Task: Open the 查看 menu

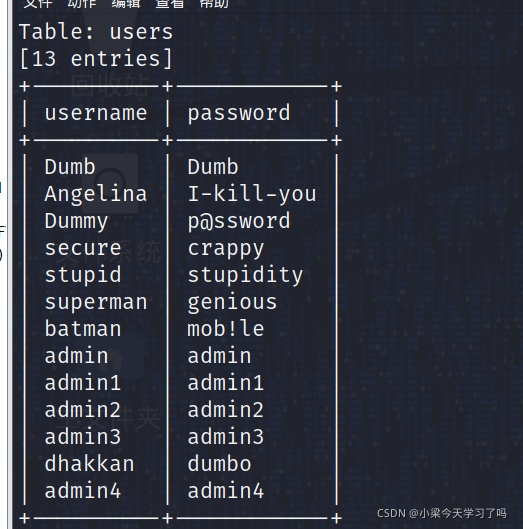Action: pyautogui.click(x=170, y=3)
